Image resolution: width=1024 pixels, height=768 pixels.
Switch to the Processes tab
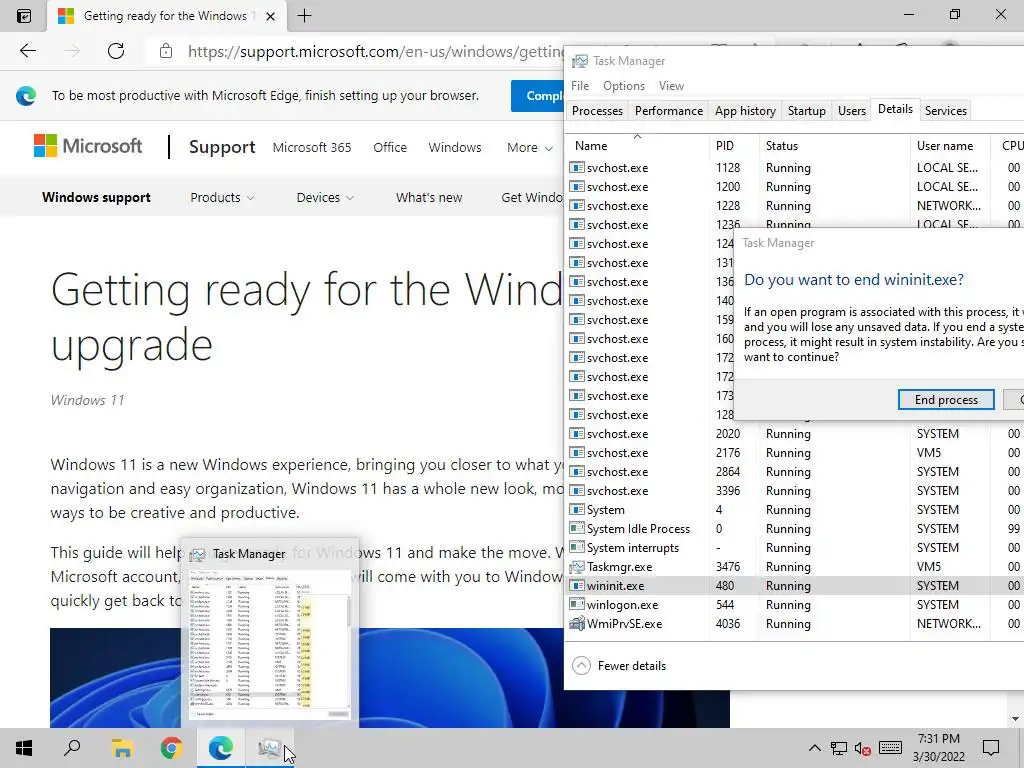pos(597,111)
